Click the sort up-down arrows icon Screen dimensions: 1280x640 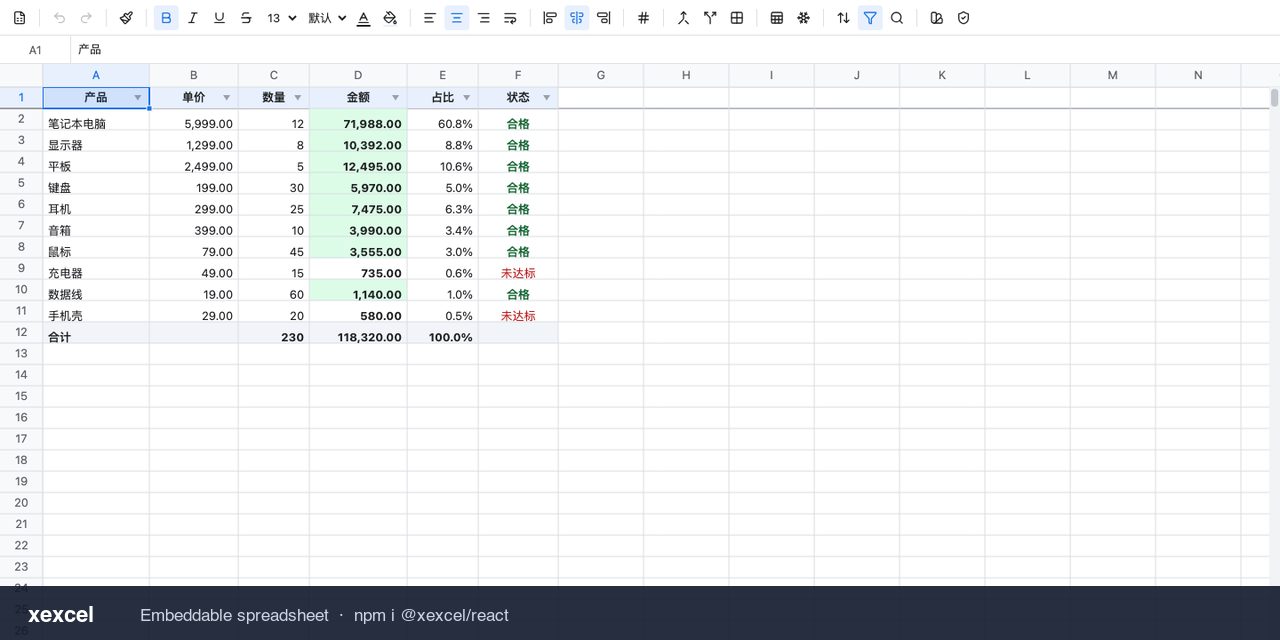pos(843,18)
